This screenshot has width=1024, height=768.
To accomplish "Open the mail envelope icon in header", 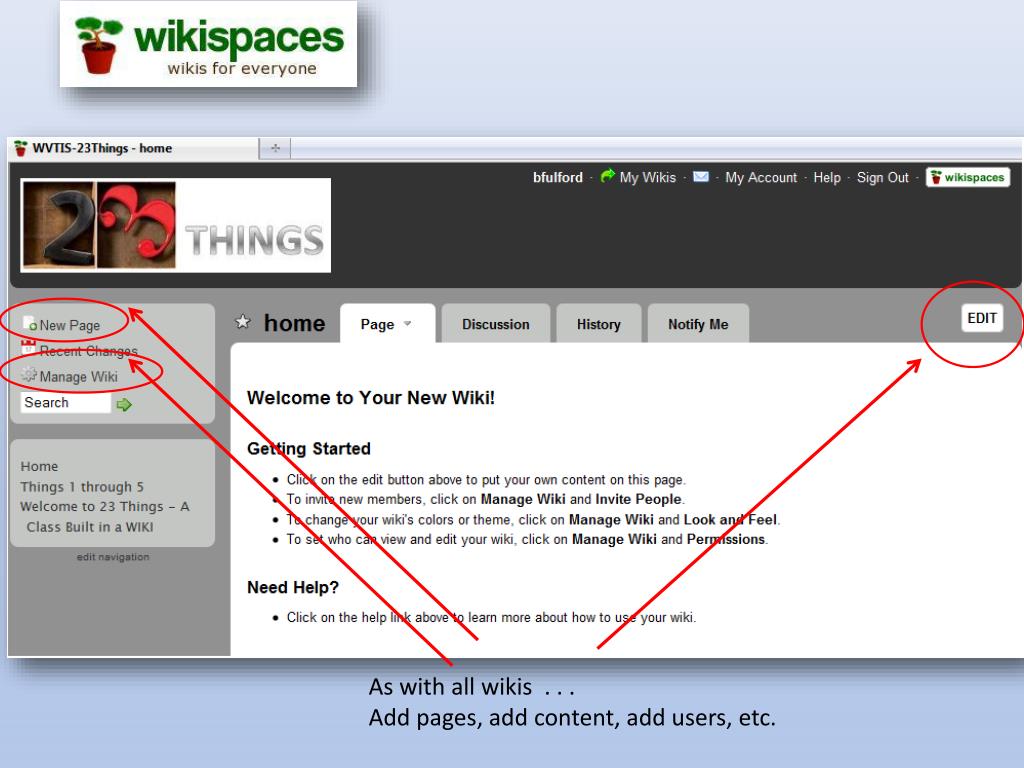I will click(x=701, y=177).
